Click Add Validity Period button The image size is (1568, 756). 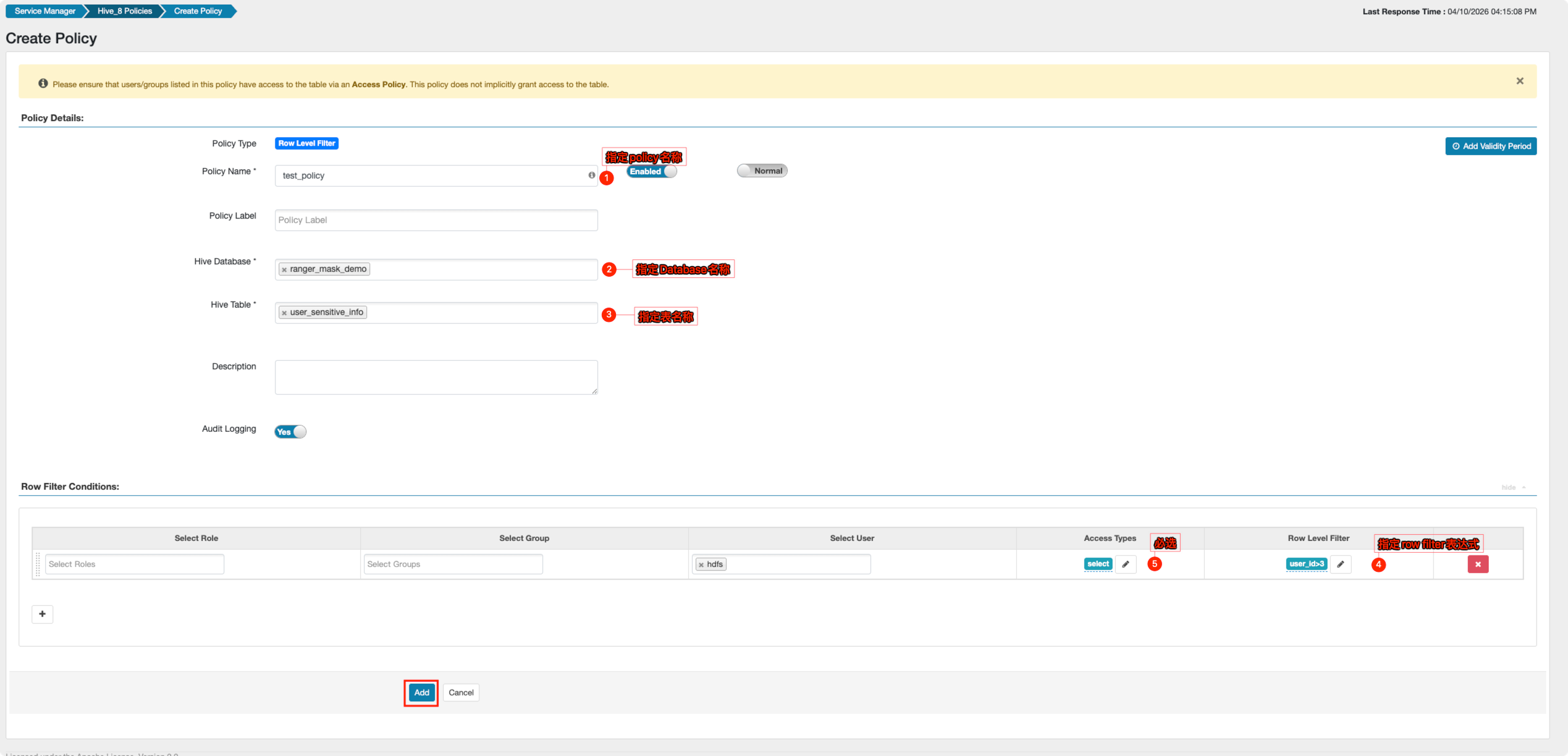point(1490,146)
